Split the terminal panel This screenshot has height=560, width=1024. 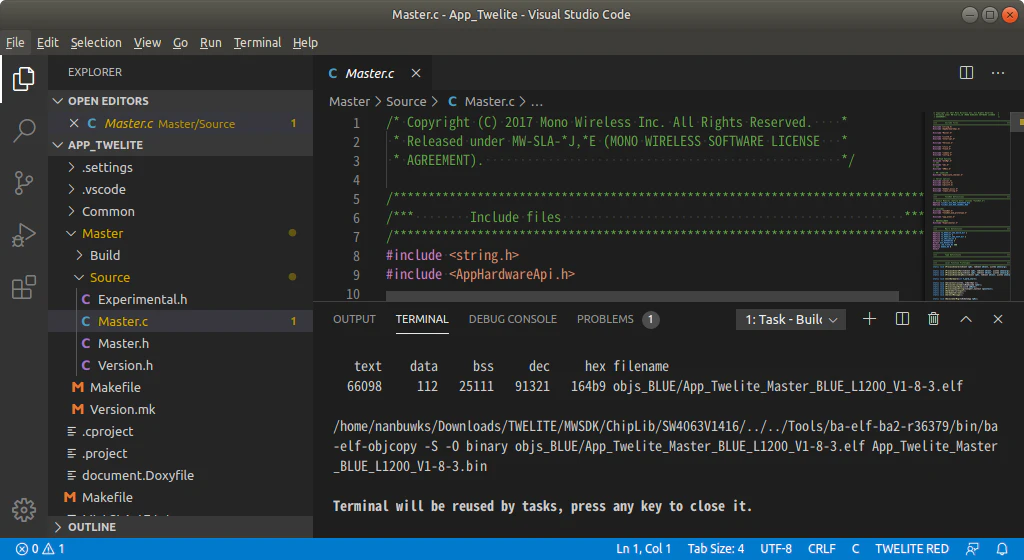[x=902, y=319]
